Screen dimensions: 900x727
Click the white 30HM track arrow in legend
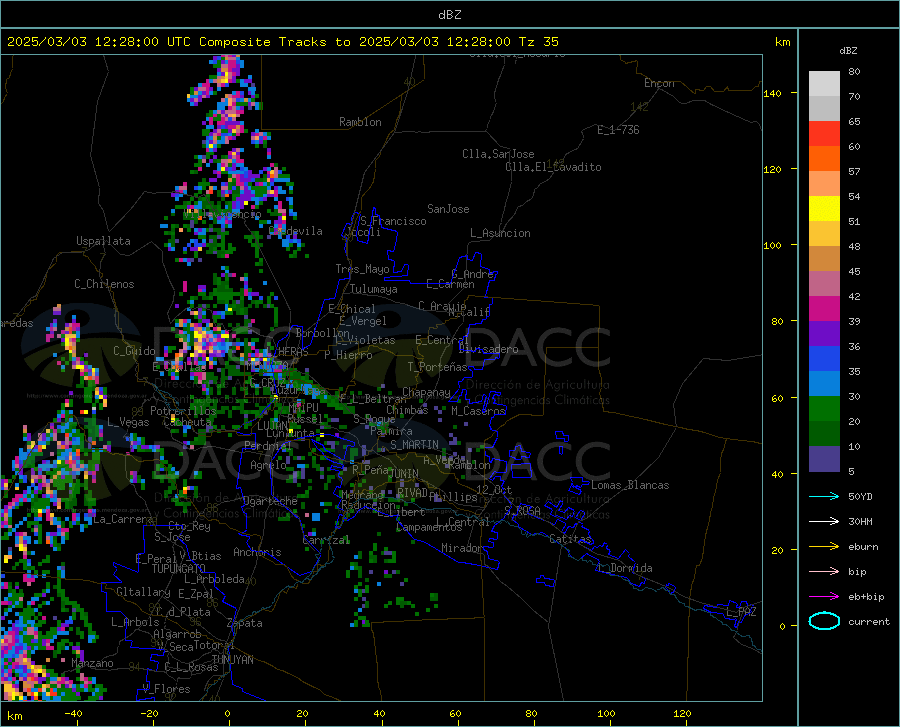824,522
